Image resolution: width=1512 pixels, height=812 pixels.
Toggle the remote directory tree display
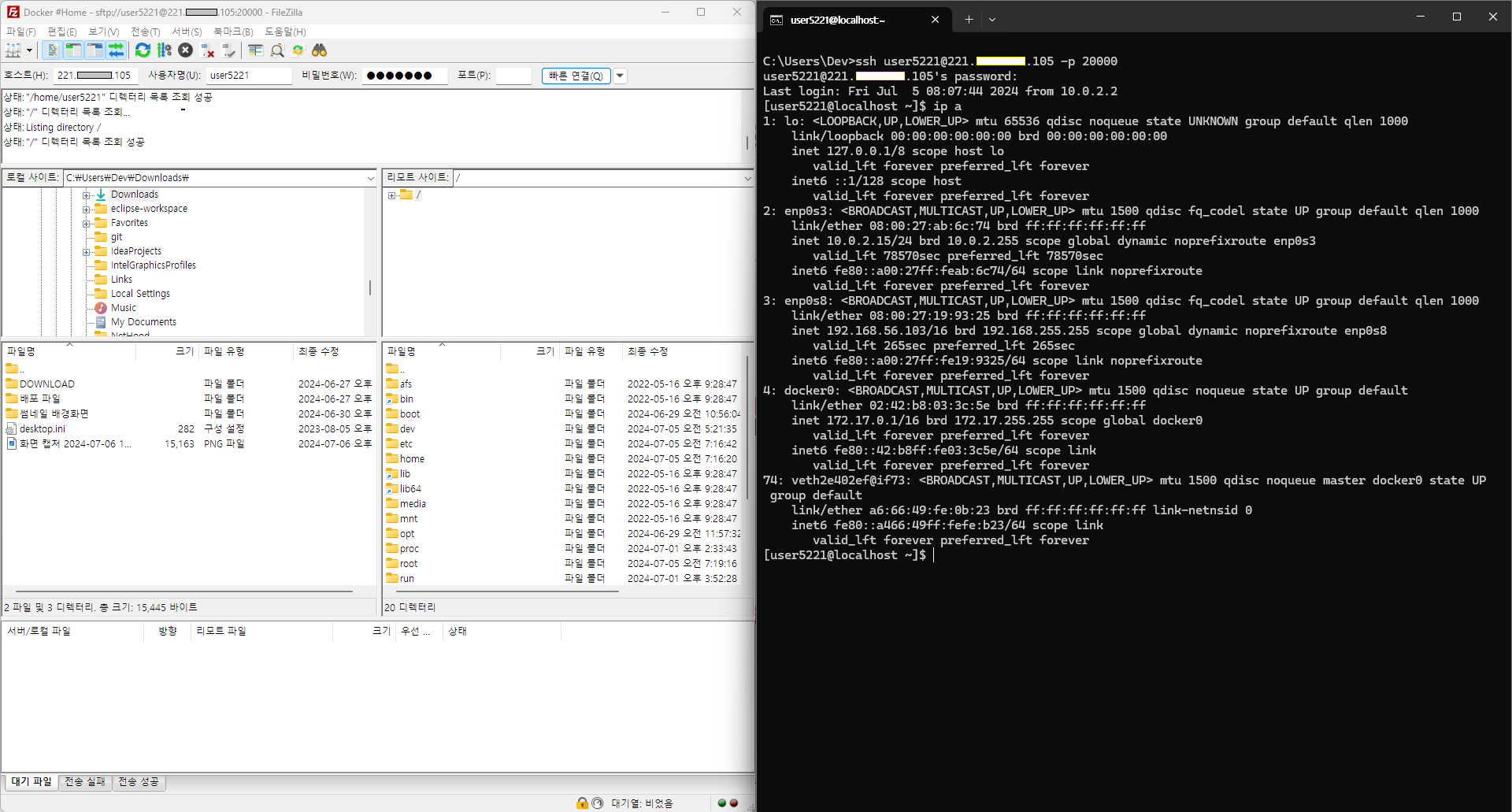[95, 50]
